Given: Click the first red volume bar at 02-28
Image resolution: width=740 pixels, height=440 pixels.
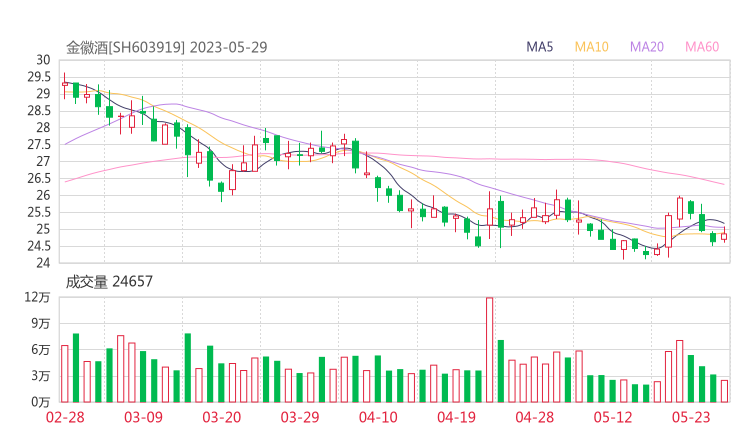Looking at the screenshot, I should [x=65, y=374].
